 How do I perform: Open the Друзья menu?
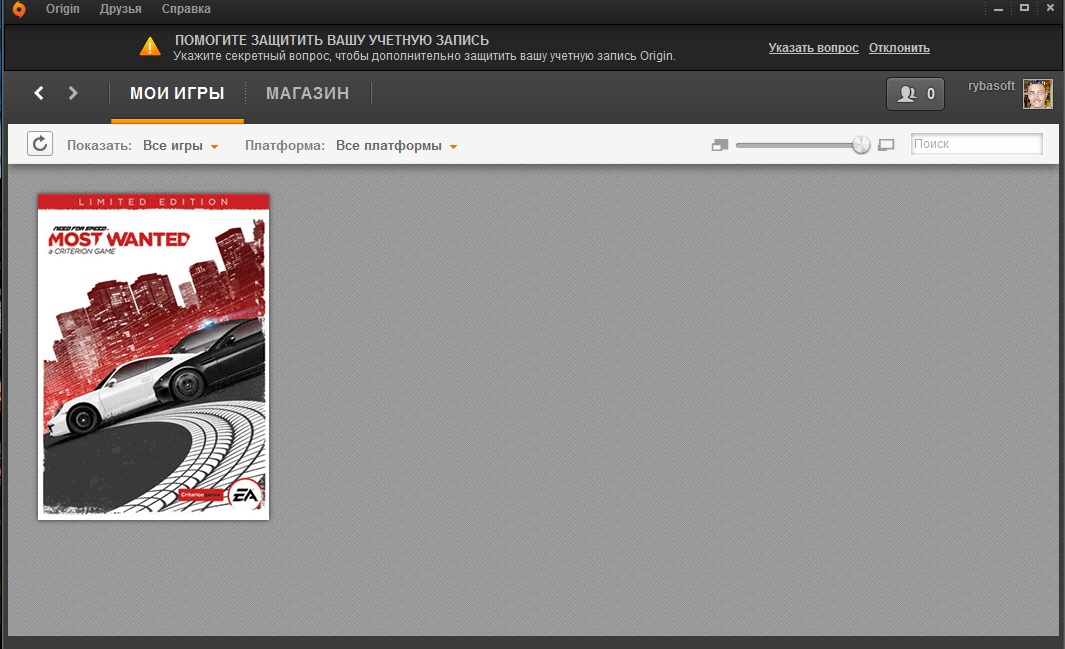tap(120, 9)
